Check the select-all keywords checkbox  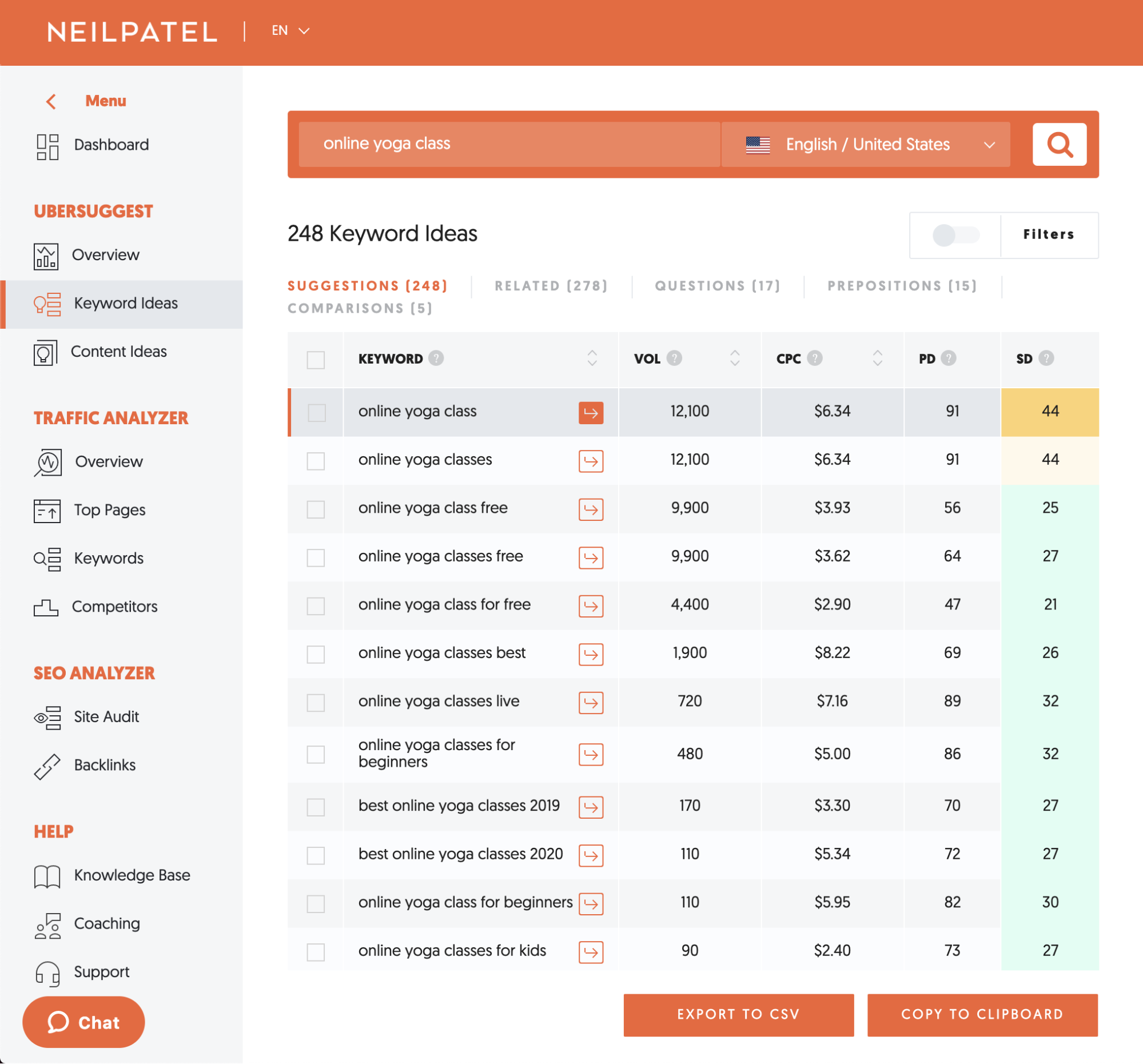coord(316,360)
